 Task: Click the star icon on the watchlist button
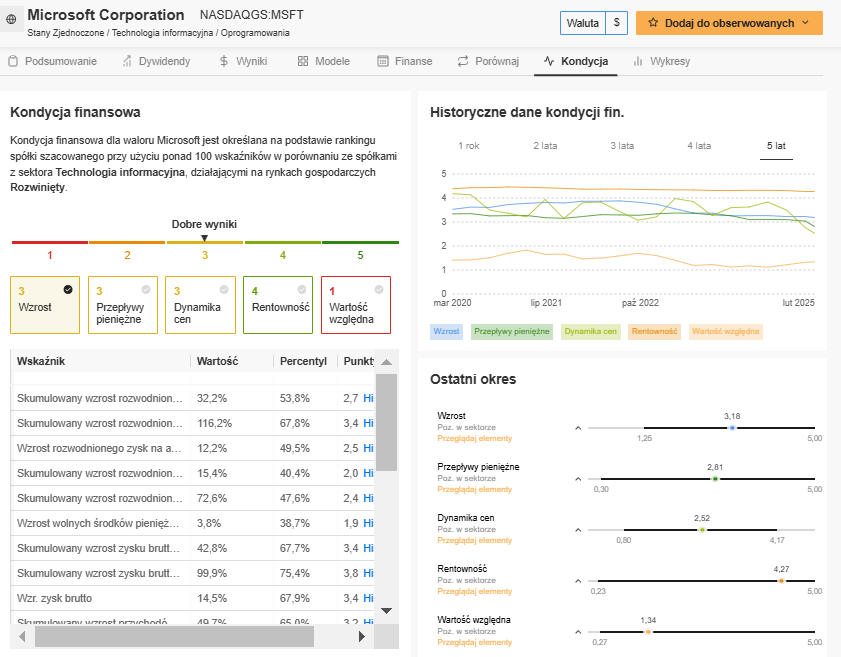pyautogui.click(x=653, y=23)
